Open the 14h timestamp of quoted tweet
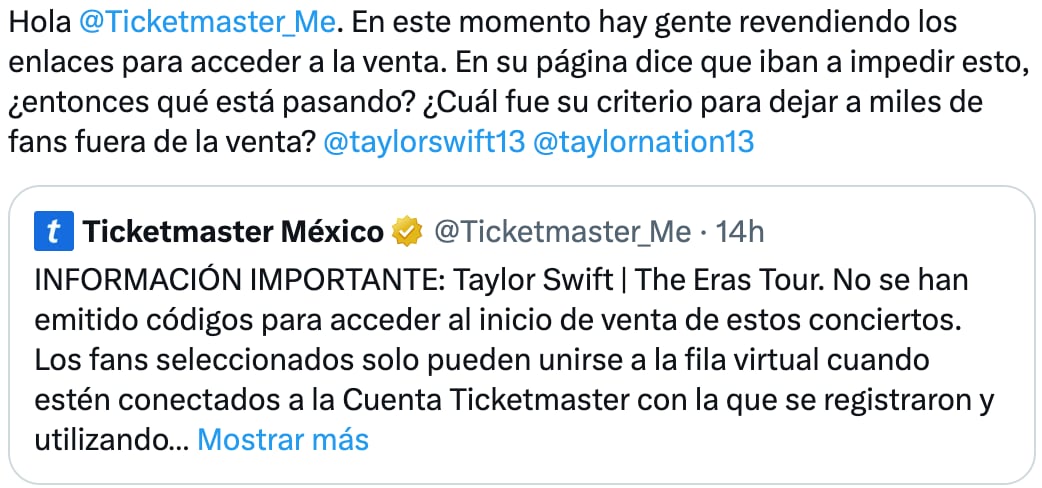 pos(741,233)
